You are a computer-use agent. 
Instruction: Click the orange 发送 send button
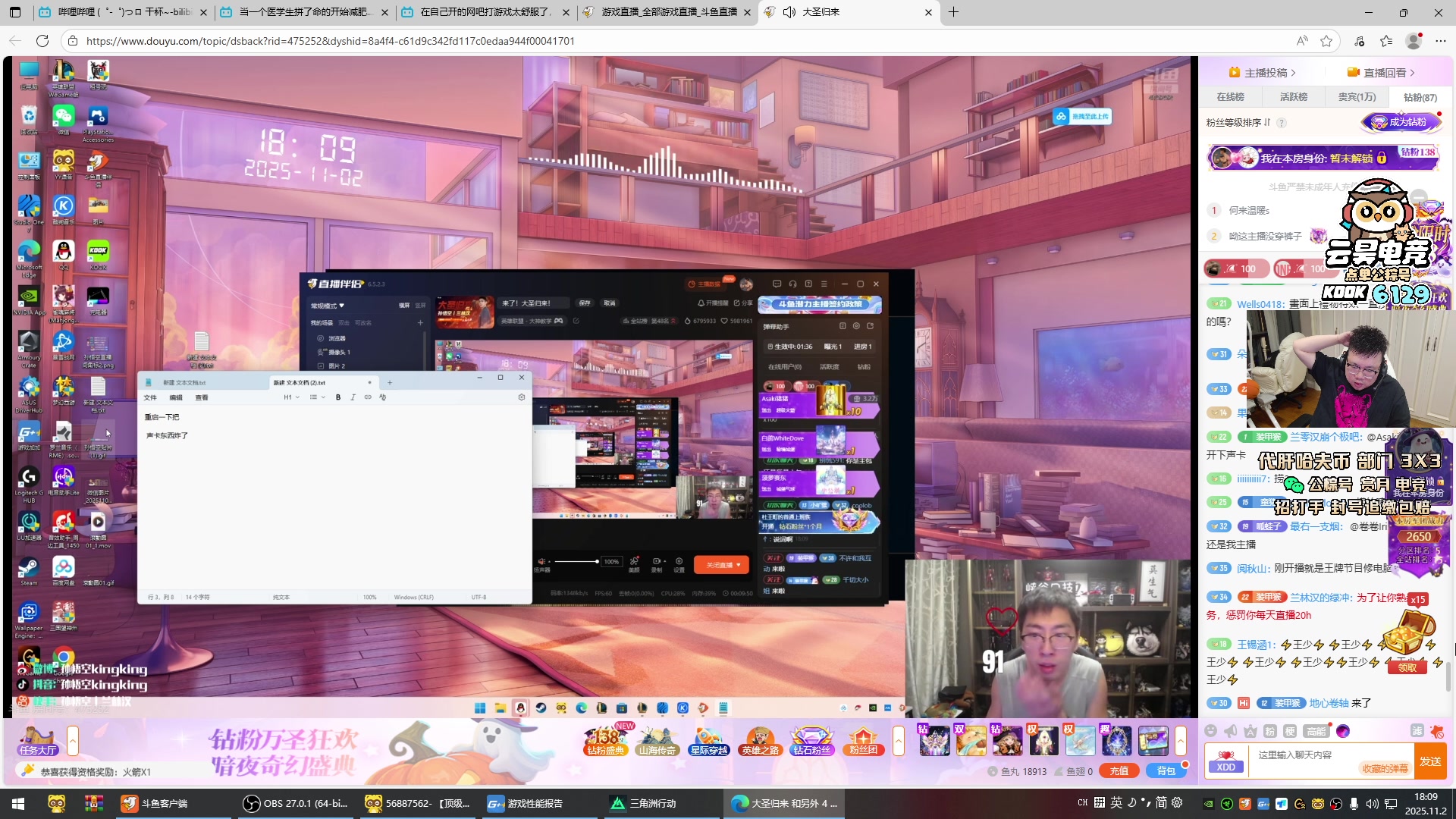pyautogui.click(x=1430, y=761)
